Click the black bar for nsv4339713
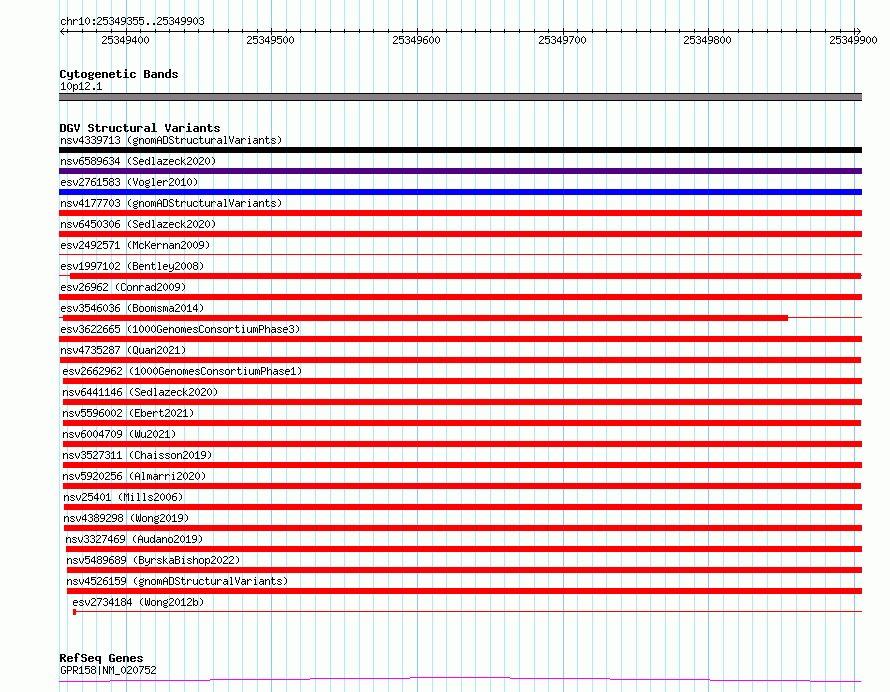Screen dimensions: 890x692 click(460, 150)
